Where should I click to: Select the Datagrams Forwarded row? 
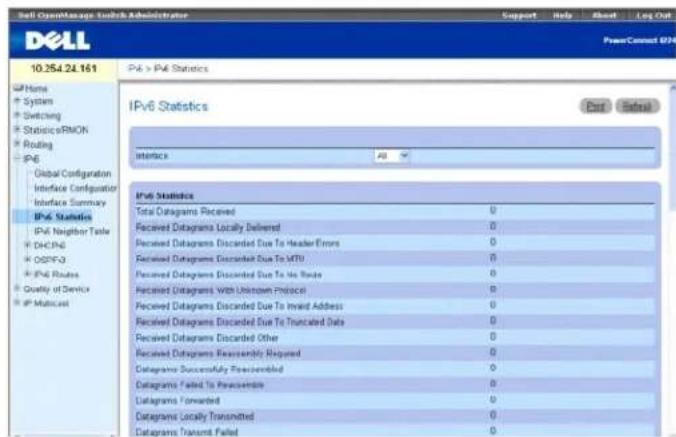(x=395, y=400)
